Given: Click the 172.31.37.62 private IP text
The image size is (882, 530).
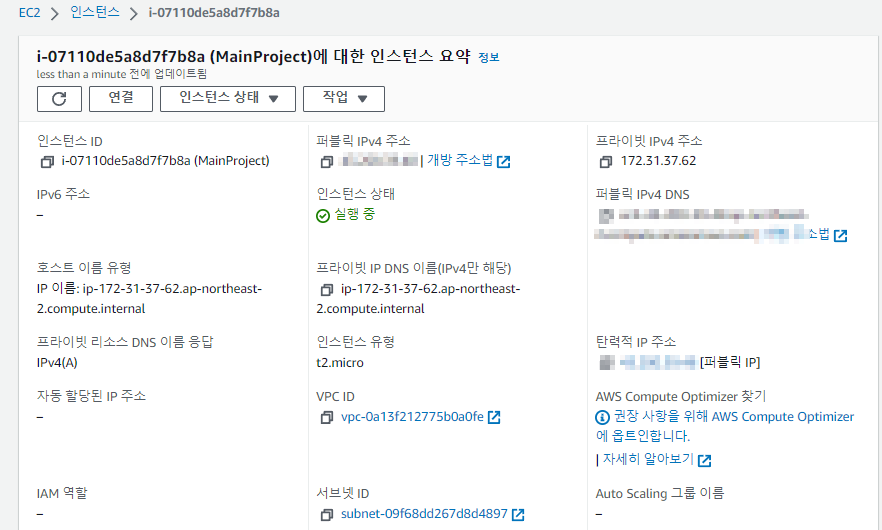Looking at the screenshot, I should click(658, 161).
